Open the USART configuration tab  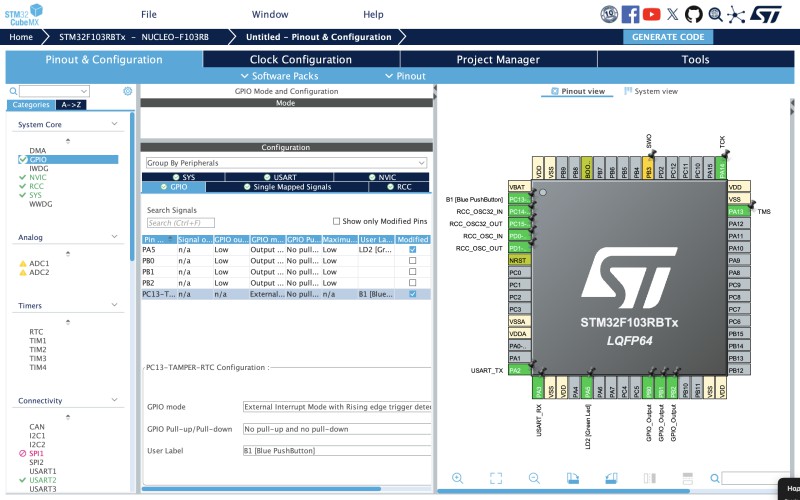pyautogui.click(x=279, y=177)
